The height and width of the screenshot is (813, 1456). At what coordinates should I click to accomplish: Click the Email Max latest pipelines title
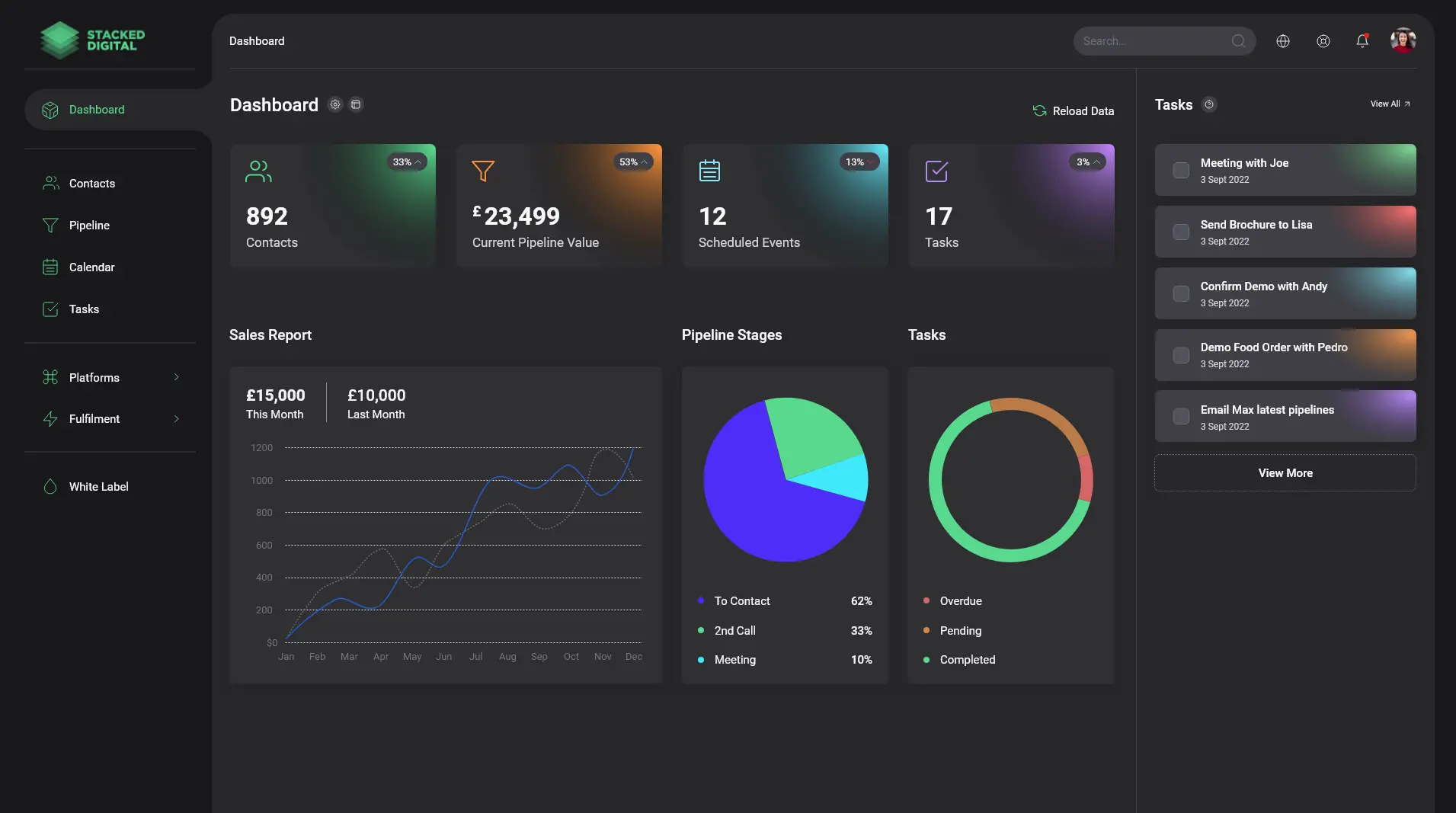(x=1267, y=410)
